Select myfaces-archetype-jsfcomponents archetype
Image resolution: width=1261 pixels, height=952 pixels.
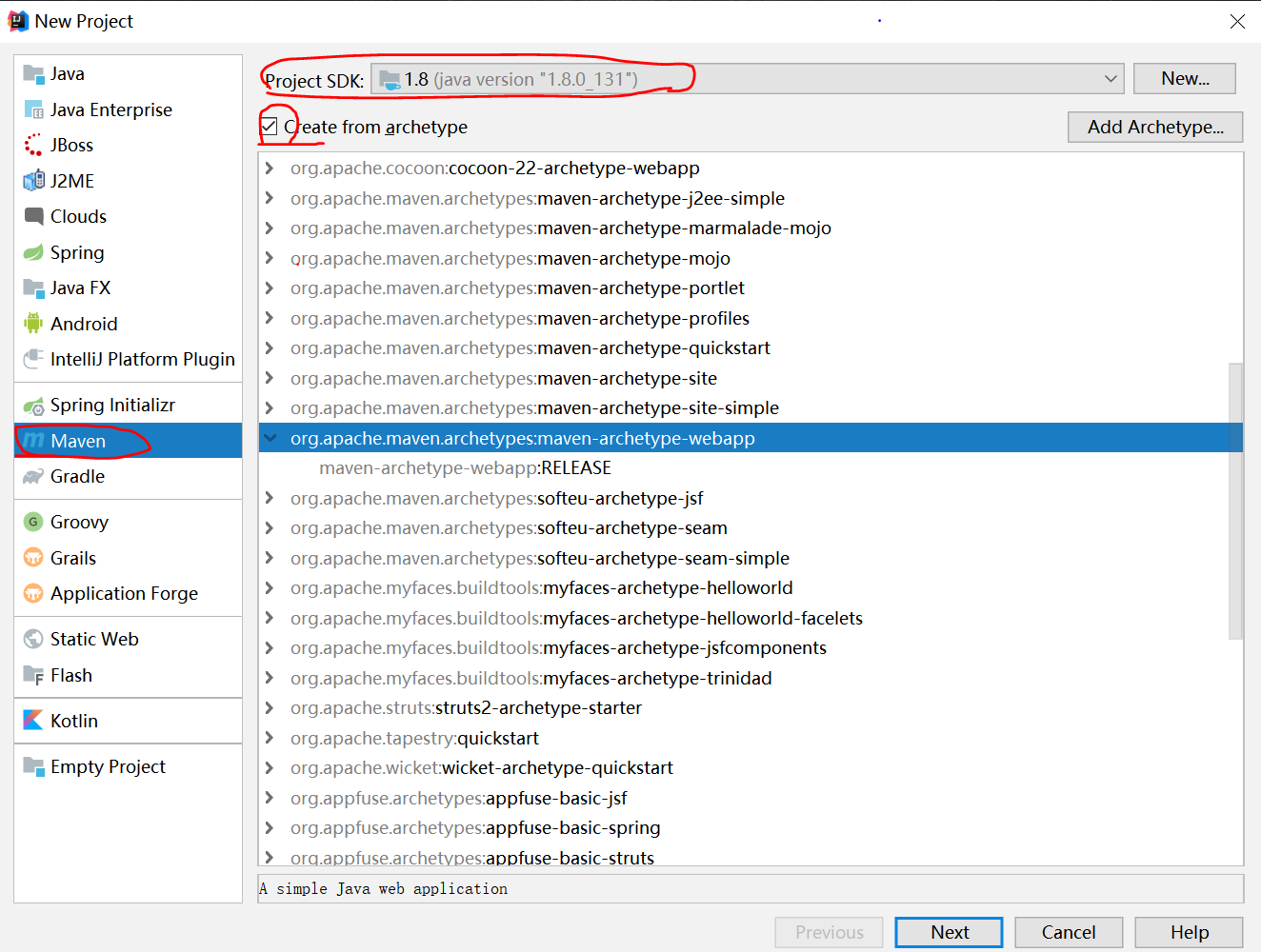[x=751, y=647]
